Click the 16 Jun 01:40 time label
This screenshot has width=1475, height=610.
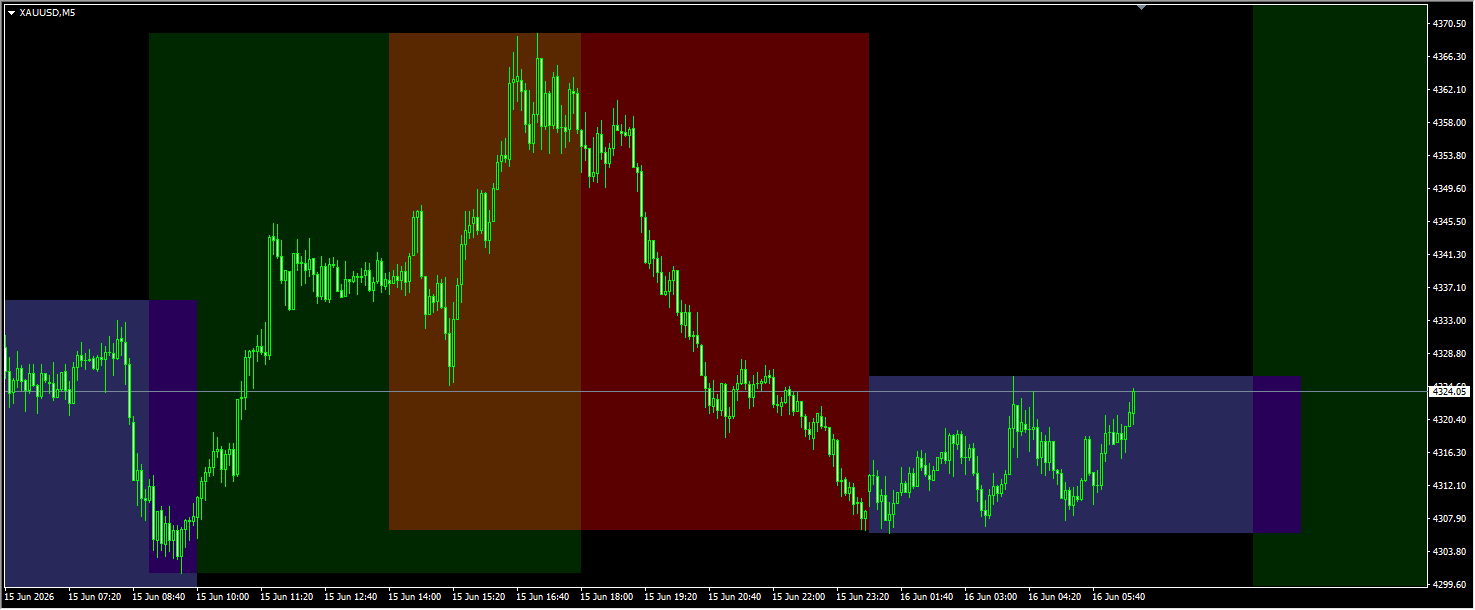[926, 597]
